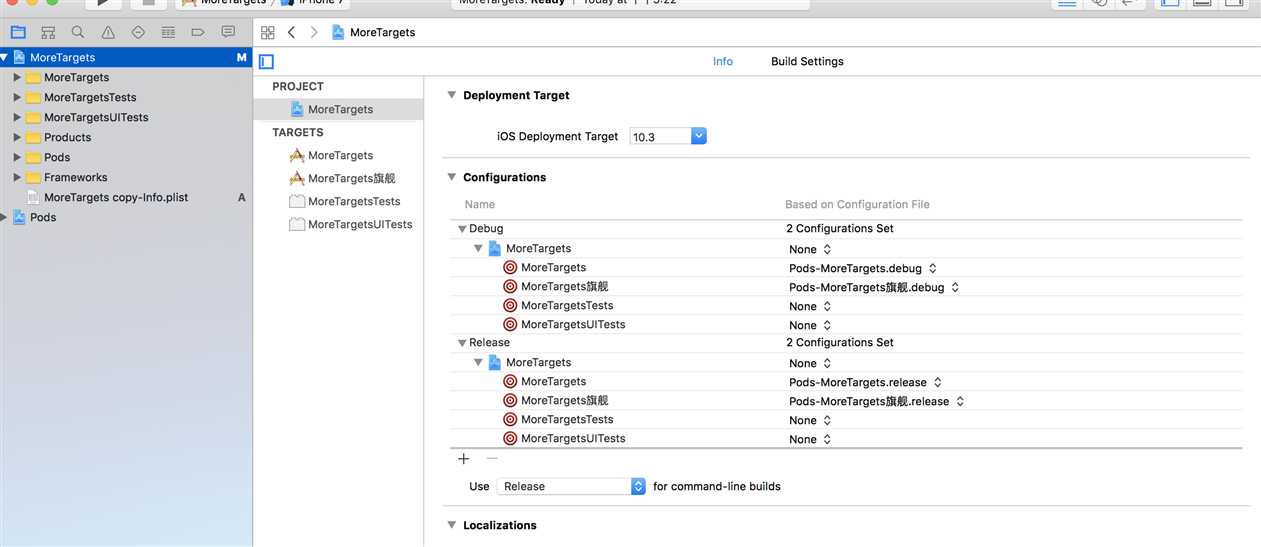
Task: Click the M status badge on MoreTargets
Action: tap(241, 57)
